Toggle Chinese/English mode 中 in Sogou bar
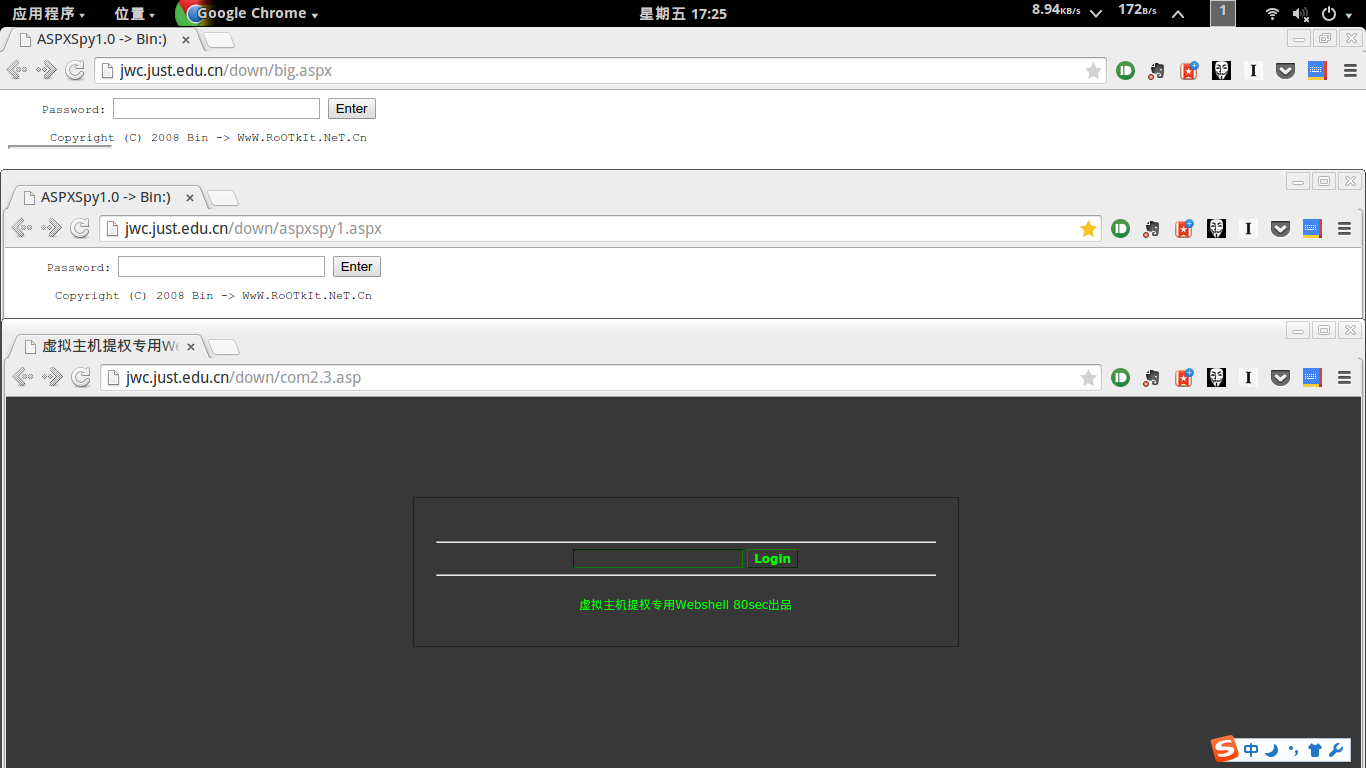 [1252, 750]
